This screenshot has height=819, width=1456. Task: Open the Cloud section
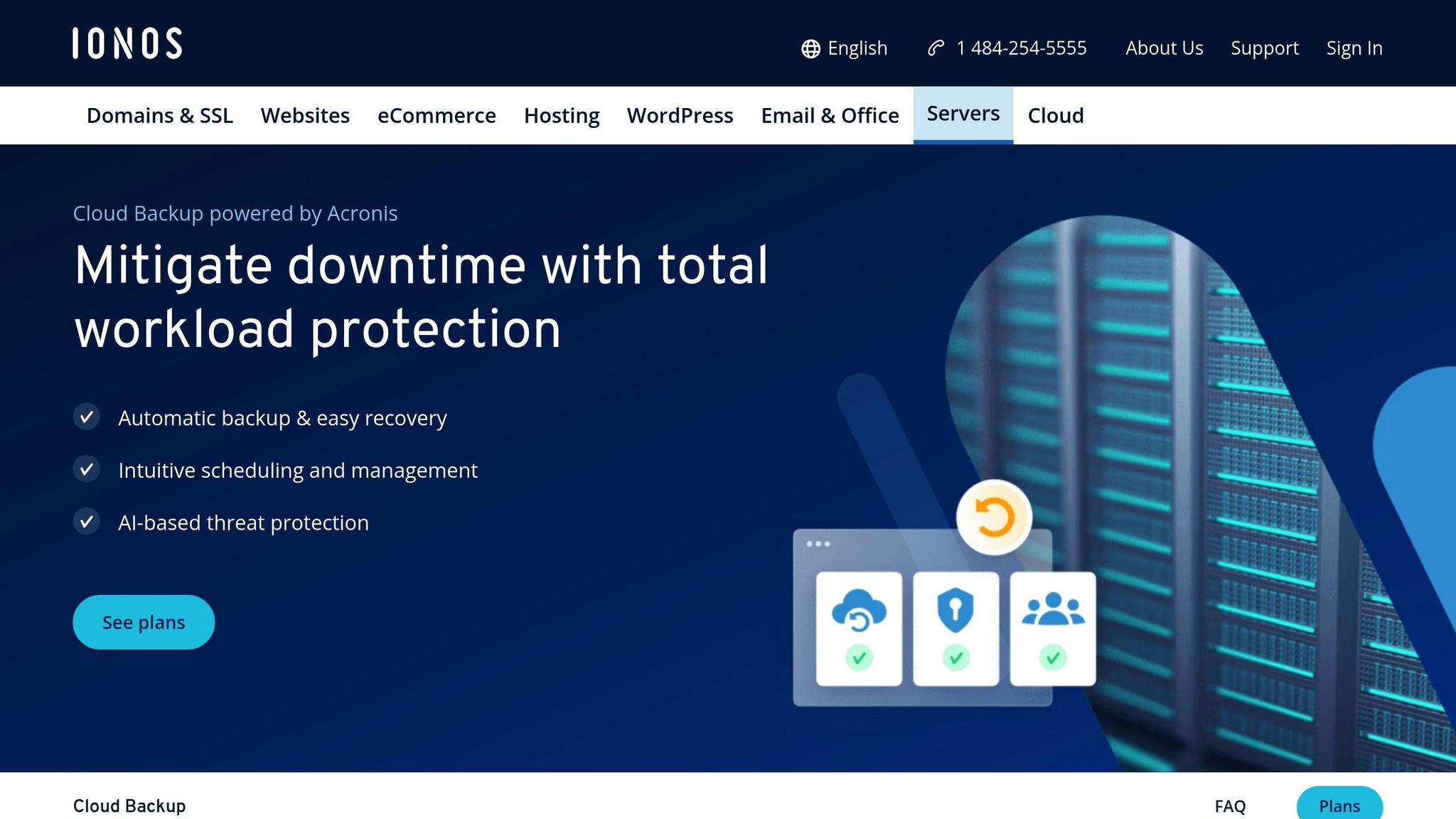point(1055,115)
